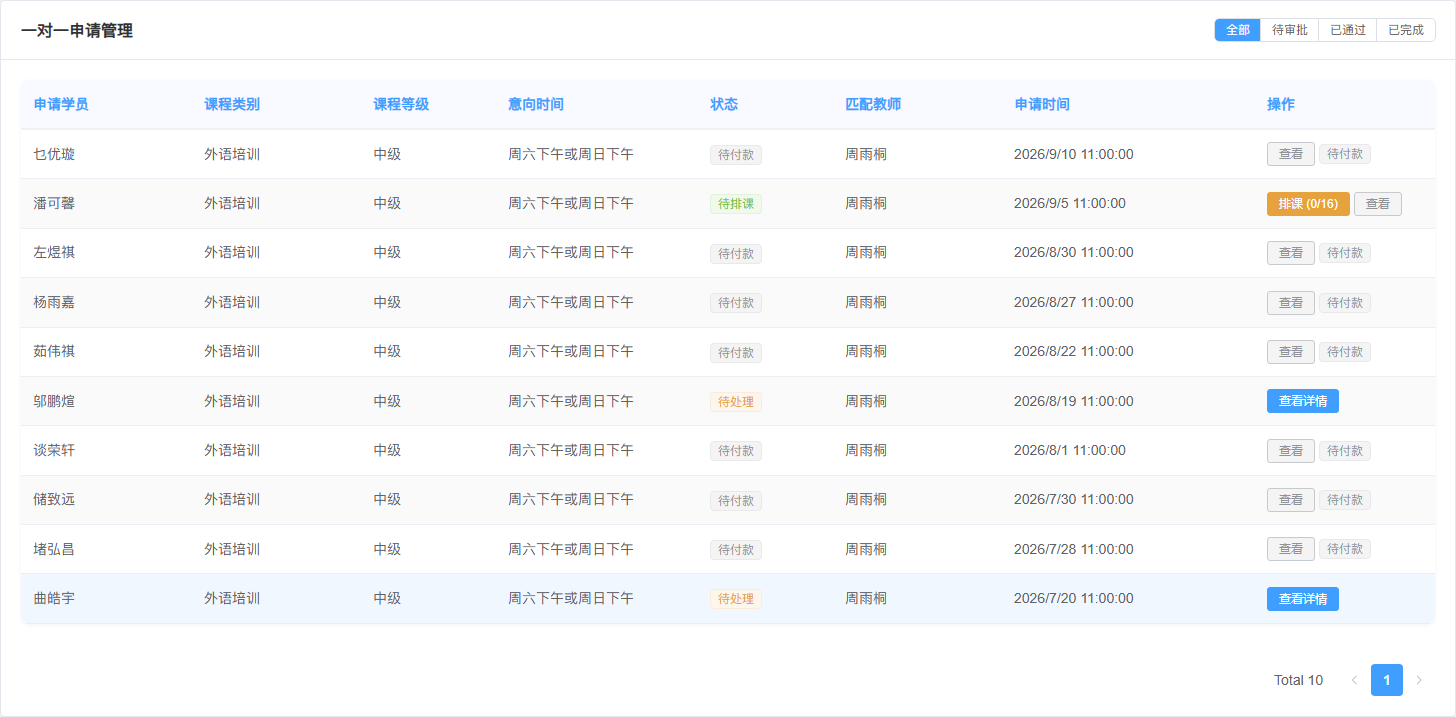Click 查看 button in 杨雨嘉 row

point(1291,302)
